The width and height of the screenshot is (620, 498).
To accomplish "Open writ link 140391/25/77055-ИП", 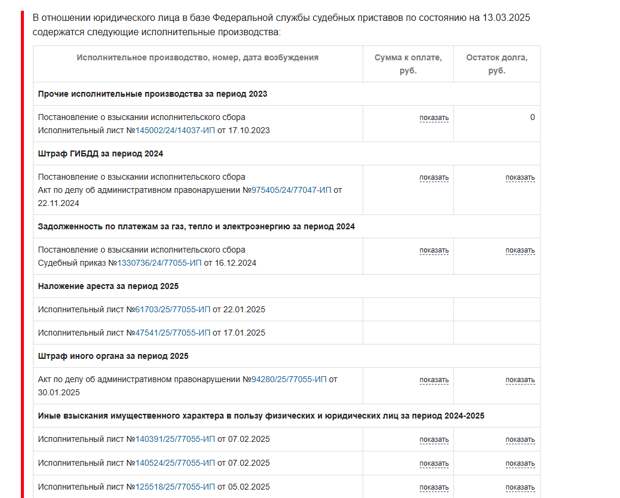I will pyautogui.click(x=175, y=439).
